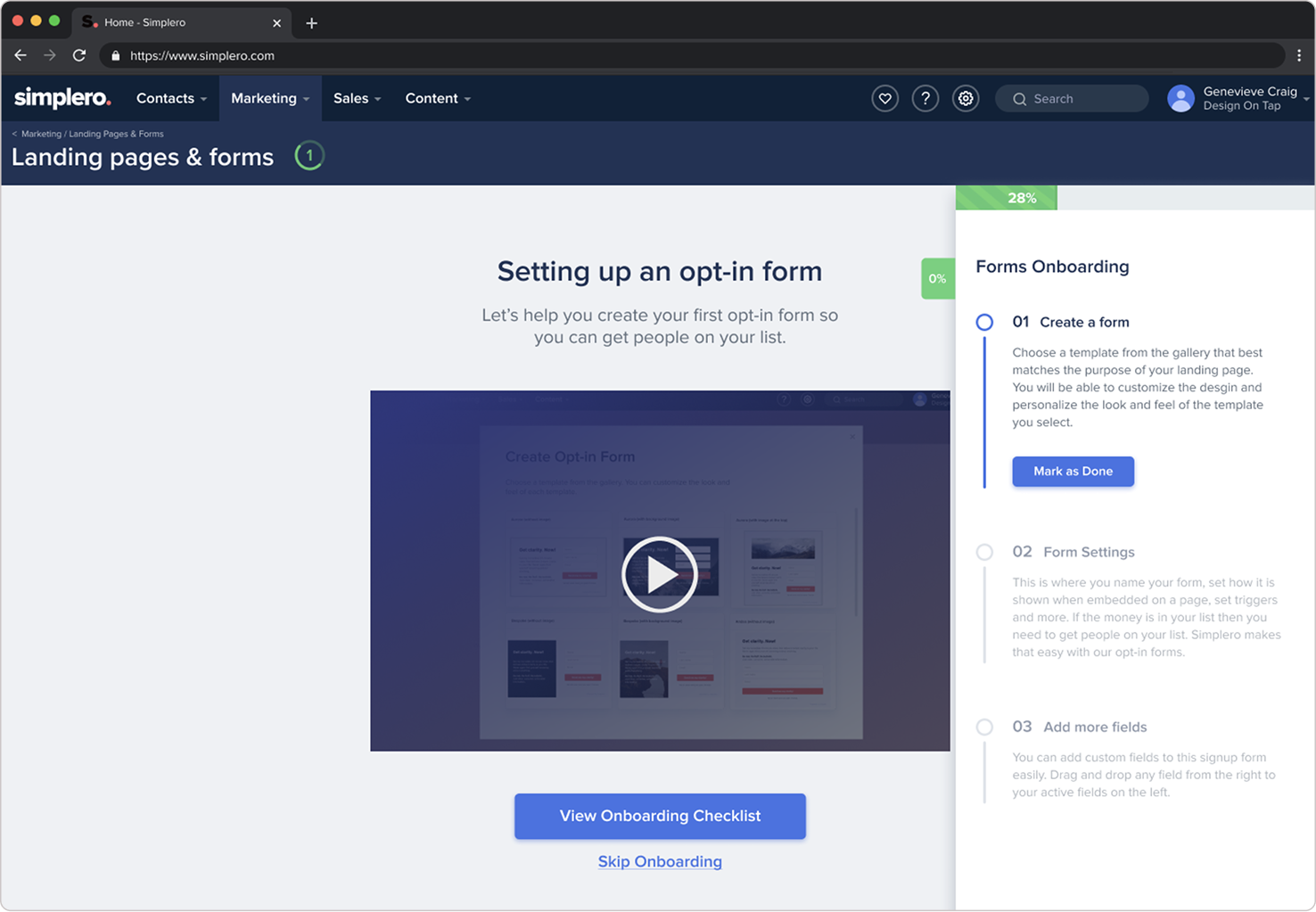Select the Create a form step circle
Image resolution: width=1316 pixels, height=912 pixels.
(984, 322)
